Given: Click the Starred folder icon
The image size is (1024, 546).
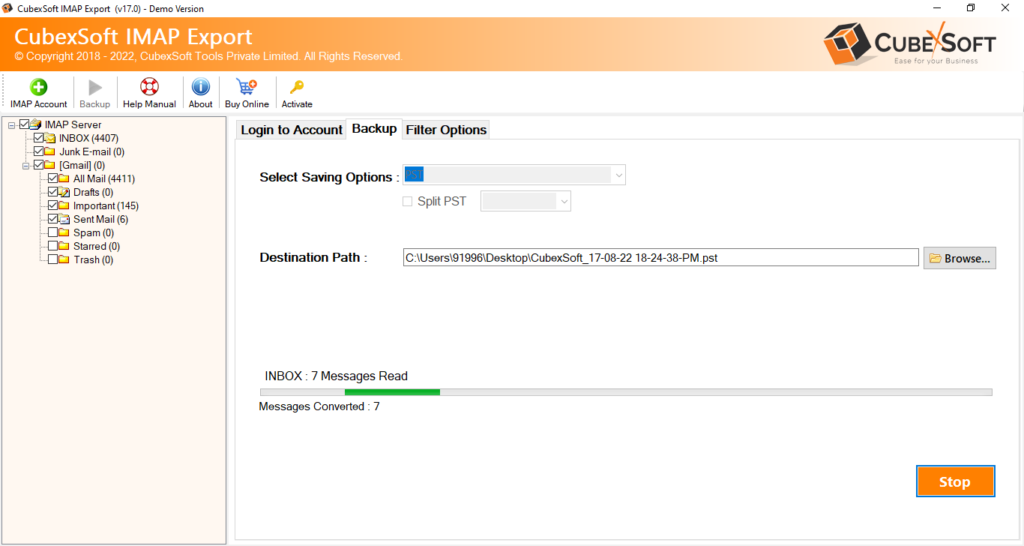Looking at the screenshot, I should click(64, 246).
